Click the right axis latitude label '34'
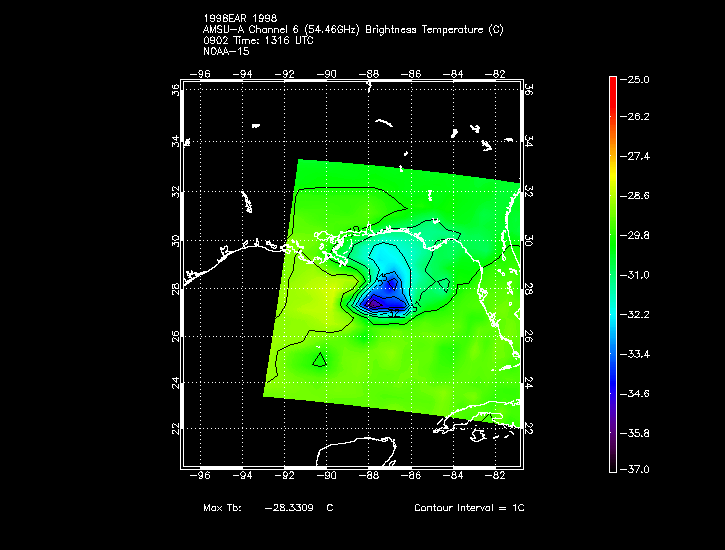This screenshot has height=550, width=725. (x=529, y=141)
